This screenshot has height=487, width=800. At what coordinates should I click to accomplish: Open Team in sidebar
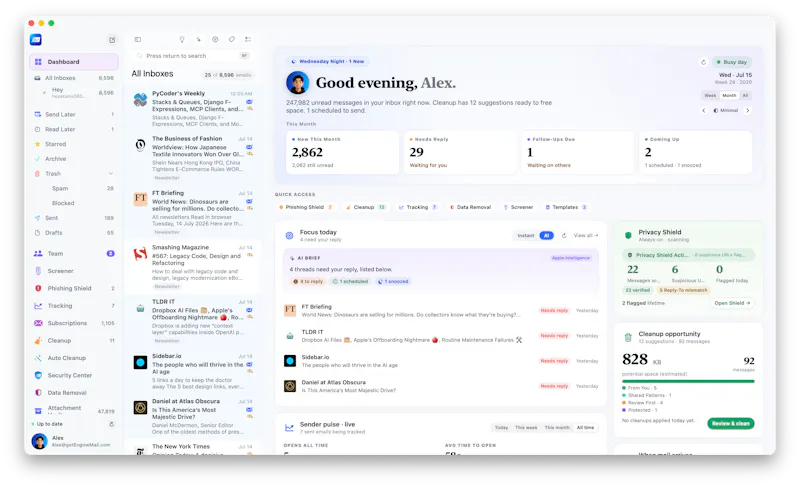pos(74,253)
